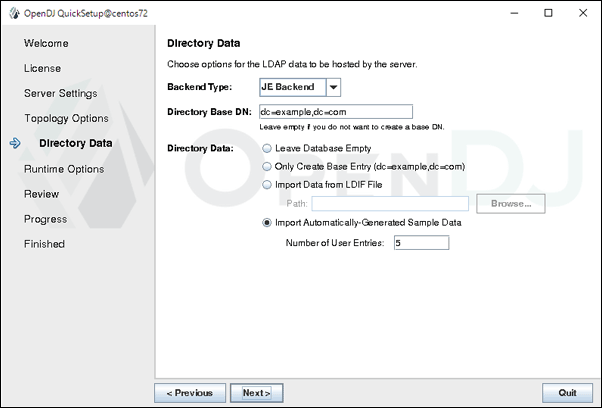Select the Welcome step in sidebar
Image resolution: width=602 pixels, height=408 pixels.
(46, 43)
